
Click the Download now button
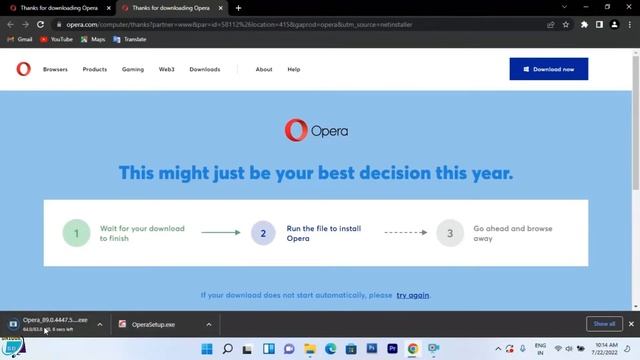tap(549, 69)
